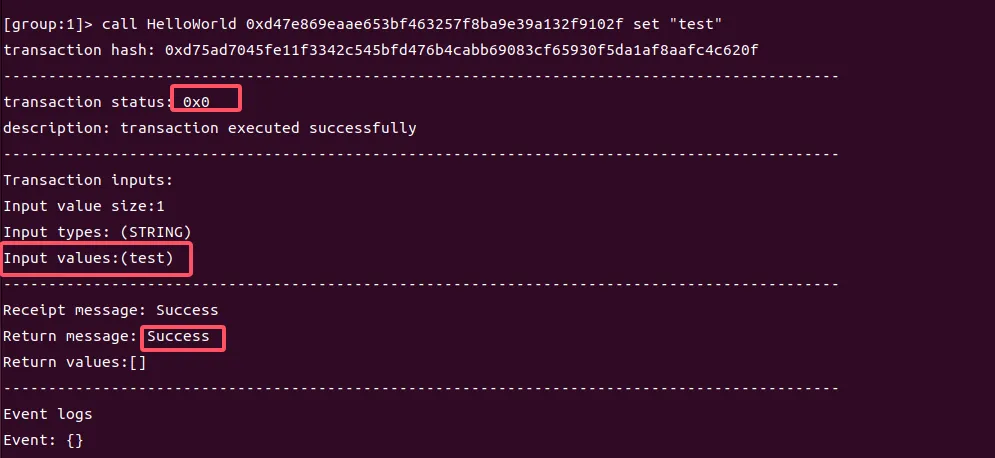This screenshot has width=995, height=458.
Task: Click the "Return message:" label
Action: (x=70, y=337)
